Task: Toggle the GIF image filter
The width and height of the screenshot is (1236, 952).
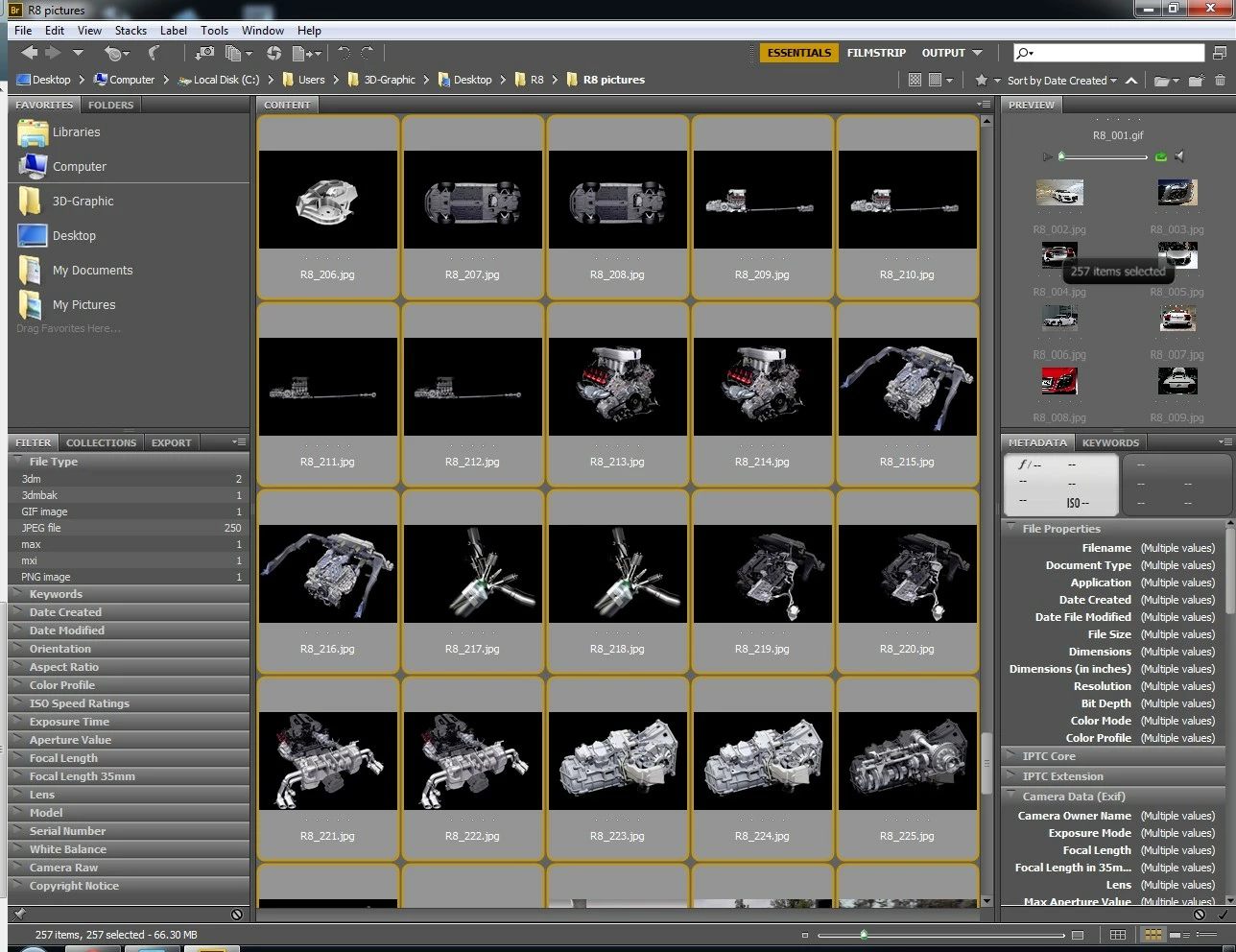Action: pos(129,512)
